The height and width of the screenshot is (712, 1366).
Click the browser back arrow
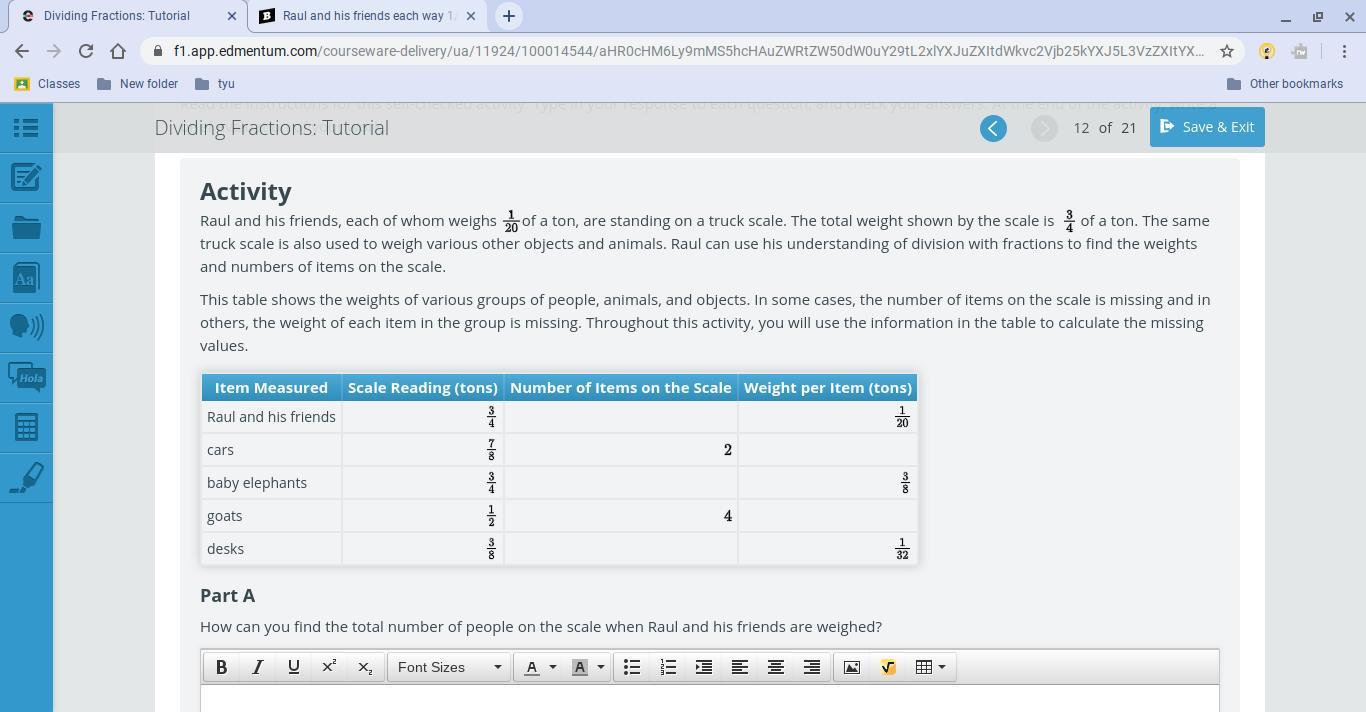click(22, 51)
